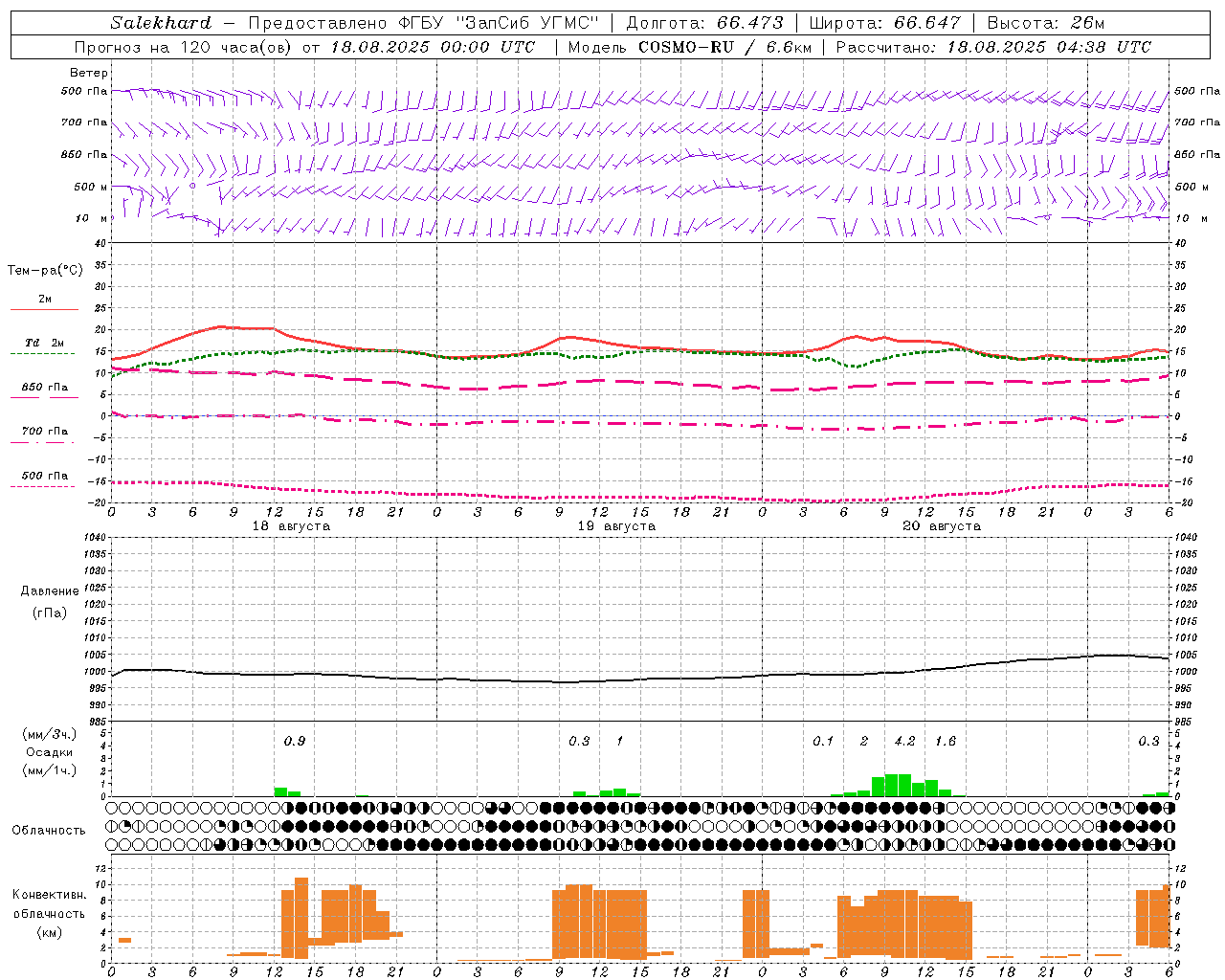Click the 'Конвективн.' convective cloud label
This screenshot has width=1225, height=980.
(50, 895)
